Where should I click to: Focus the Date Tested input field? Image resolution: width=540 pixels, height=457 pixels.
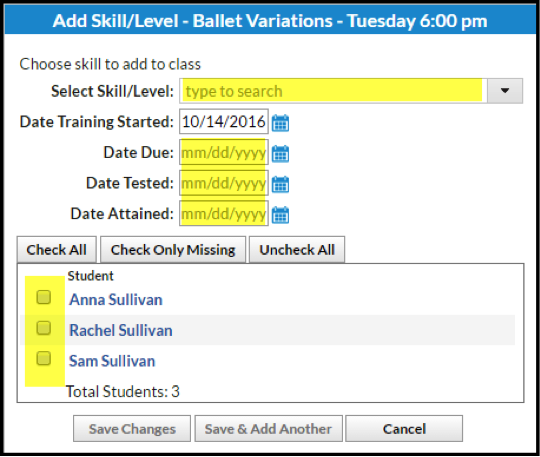[224, 183]
